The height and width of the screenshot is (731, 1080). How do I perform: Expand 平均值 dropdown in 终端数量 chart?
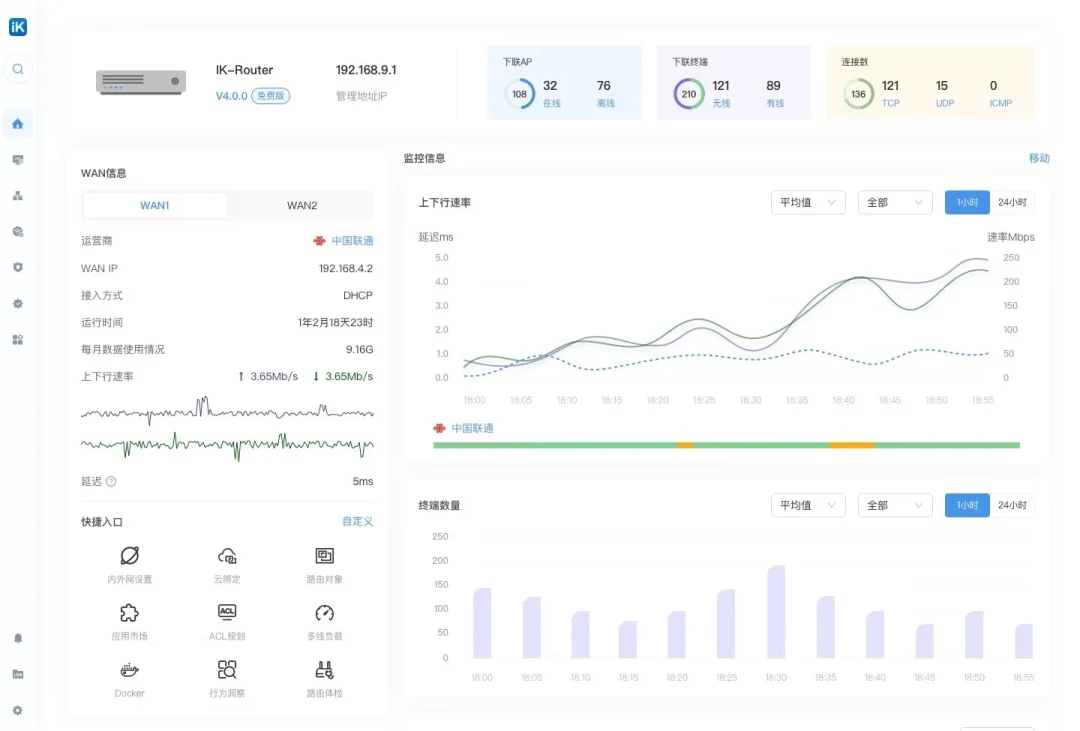tap(808, 506)
